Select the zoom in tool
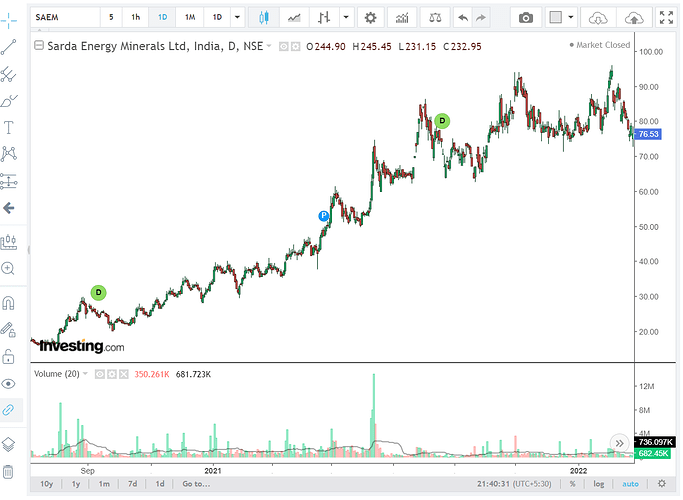Screen dimensions: 683x500 (9, 268)
